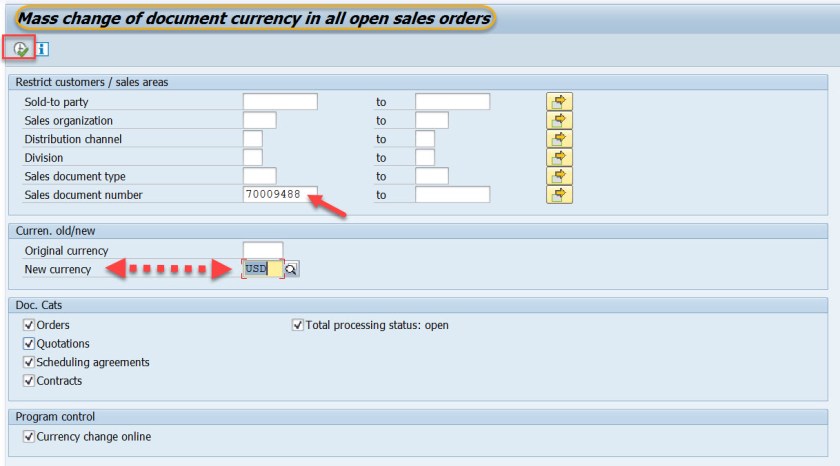Select the Distribution channel from field
The image size is (840, 466).
(253, 139)
